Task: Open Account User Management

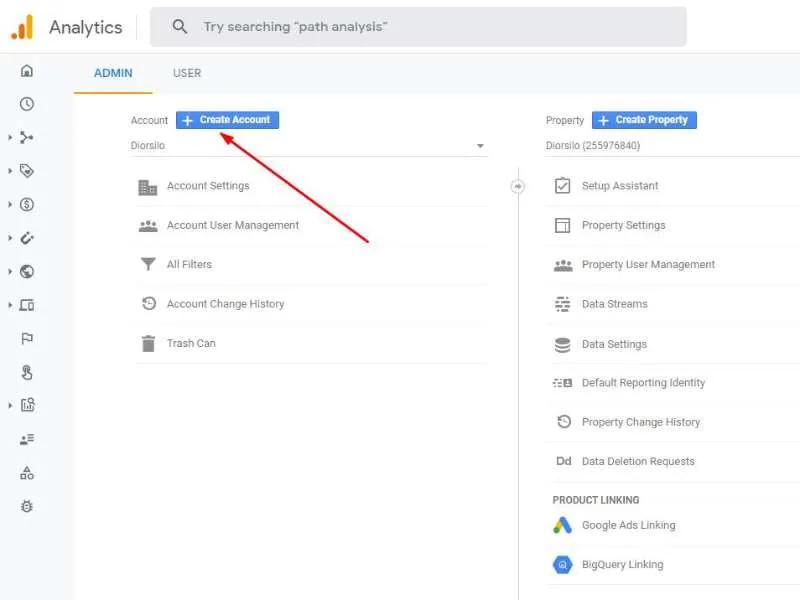Action: coord(231,225)
